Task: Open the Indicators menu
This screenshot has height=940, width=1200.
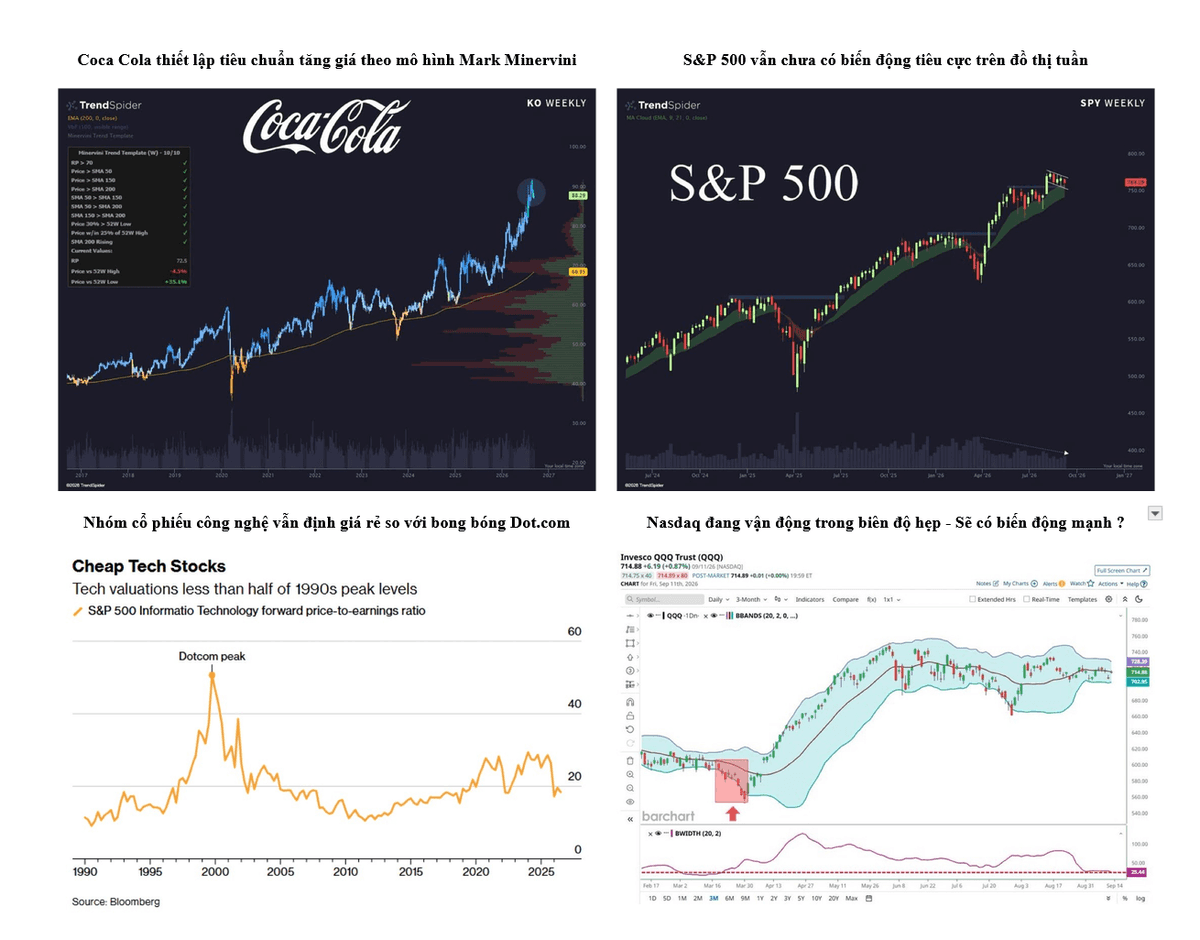Action: [x=810, y=599]
